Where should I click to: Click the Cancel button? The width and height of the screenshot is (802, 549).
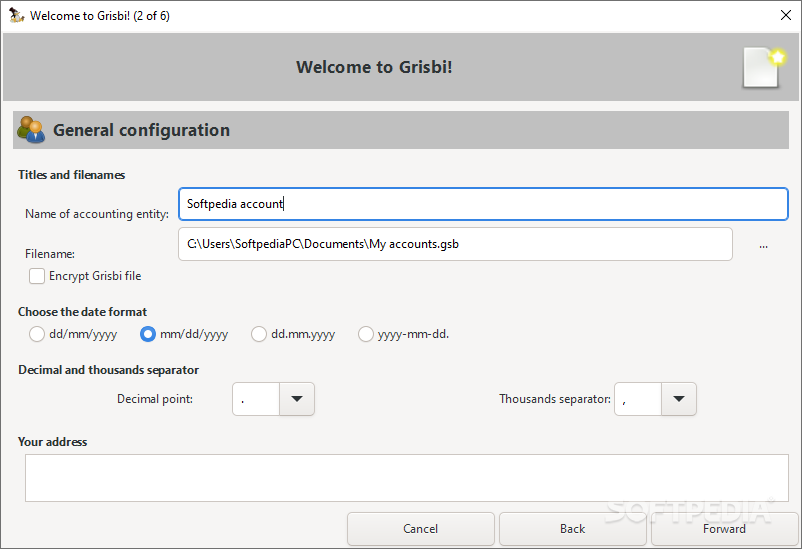coord(420,529)
